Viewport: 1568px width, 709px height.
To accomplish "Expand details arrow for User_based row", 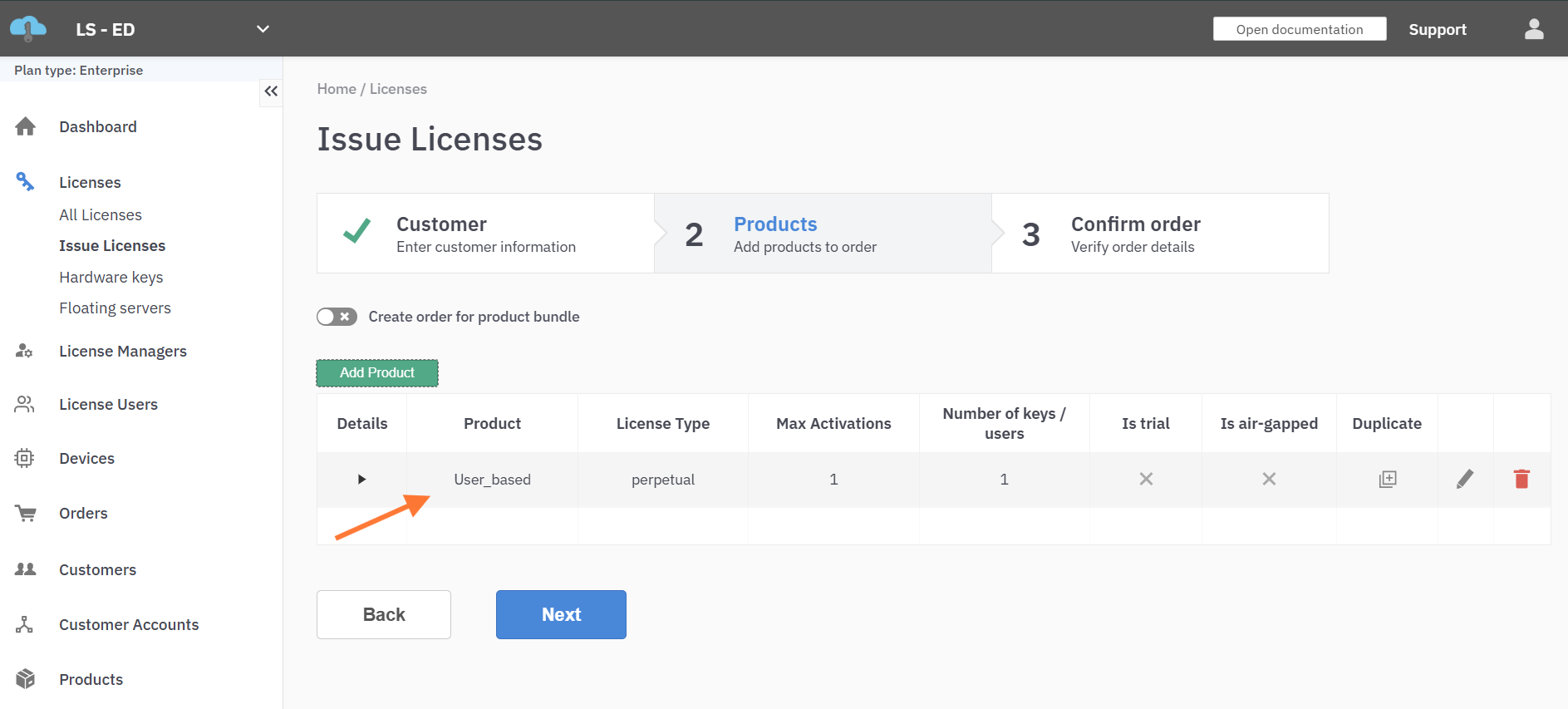I will pyautogui.click(x=361, y=479).
